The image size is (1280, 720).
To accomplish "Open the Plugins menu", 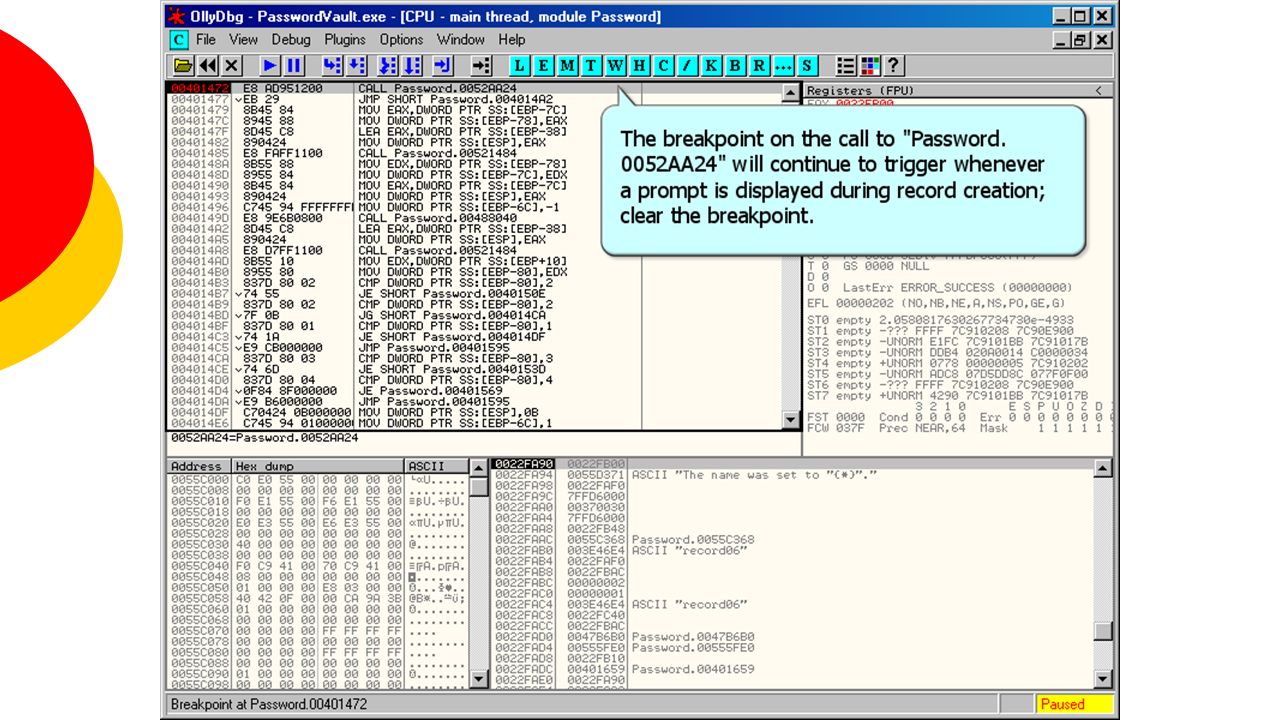I will (345, 40).
